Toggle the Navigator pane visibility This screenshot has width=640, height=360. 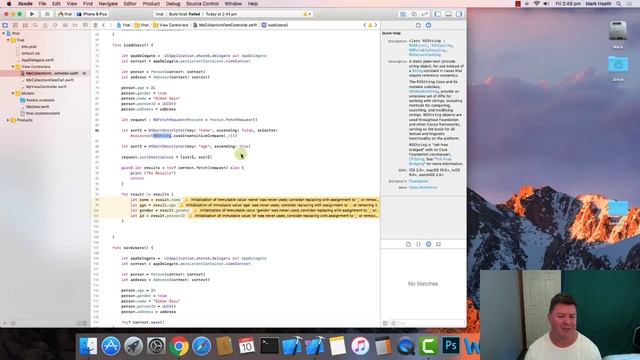(x=438, y=14)
